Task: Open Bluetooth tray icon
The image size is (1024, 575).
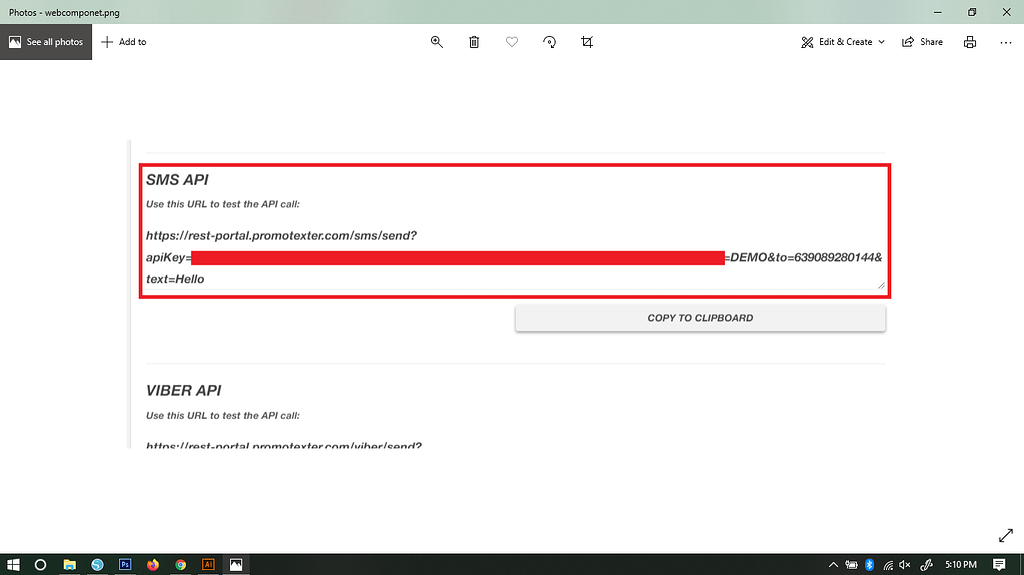Action: click(869, 565)
